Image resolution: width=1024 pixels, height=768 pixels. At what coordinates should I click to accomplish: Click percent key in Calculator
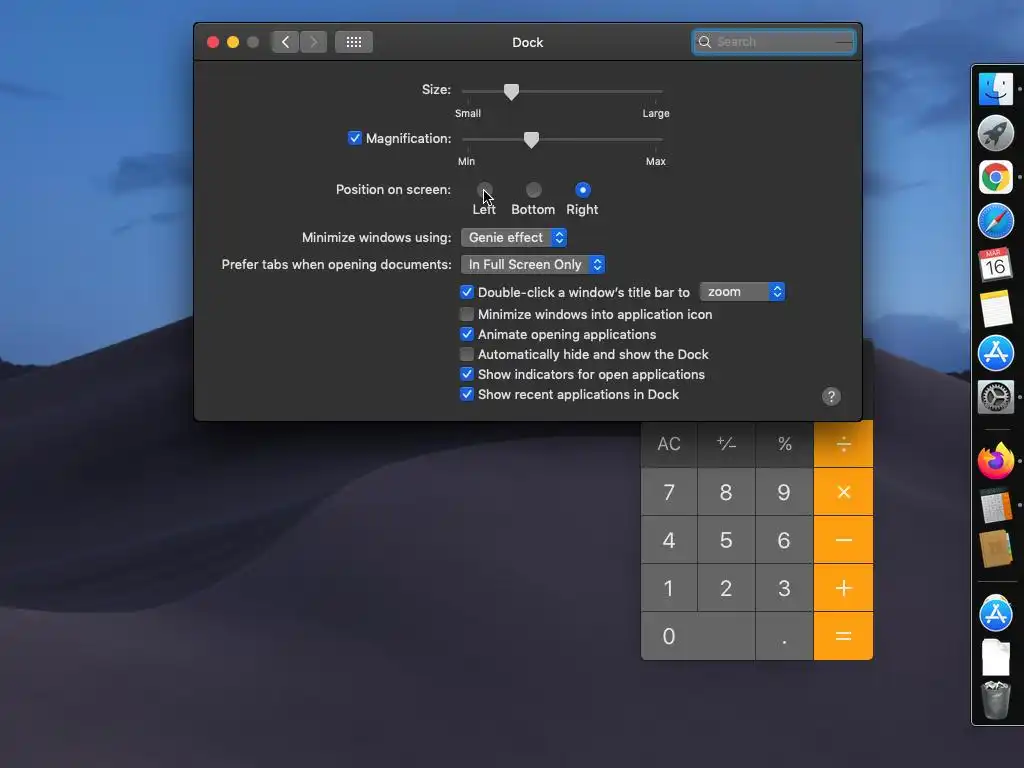point(784,444)
